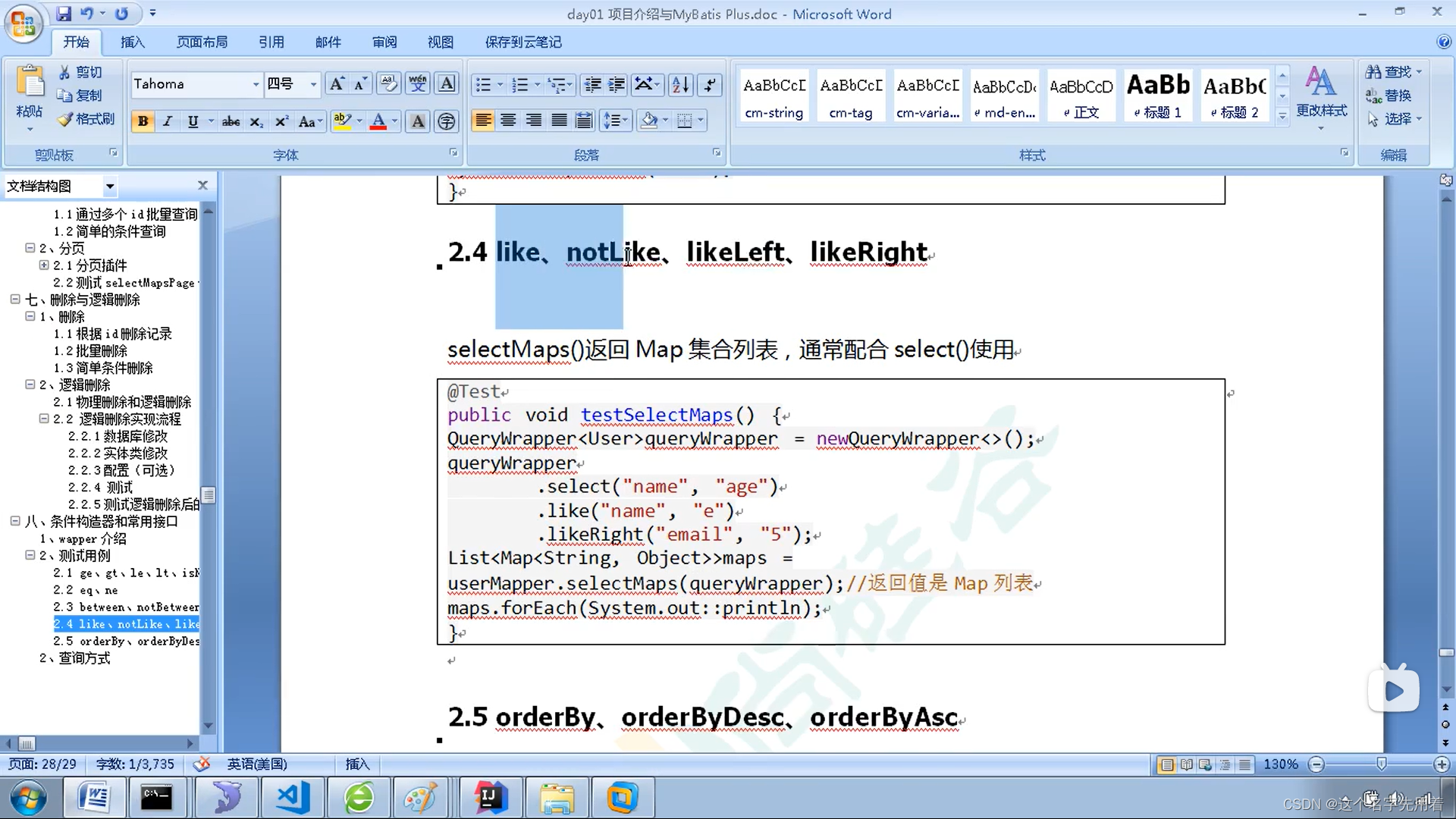Align text right
Viewport: 1456px width, 819px height.
[534, 121]
